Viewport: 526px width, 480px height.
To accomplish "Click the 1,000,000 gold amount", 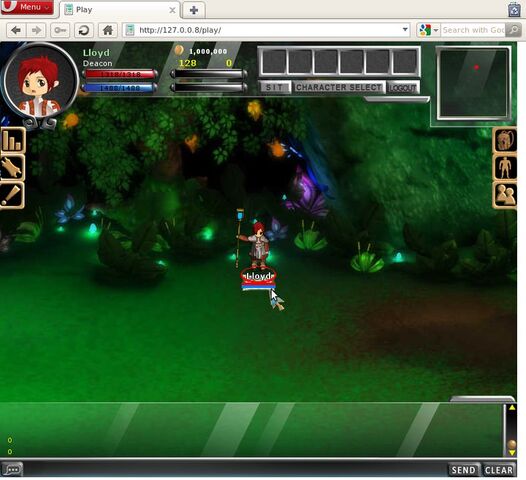I will tap(208, 52).
